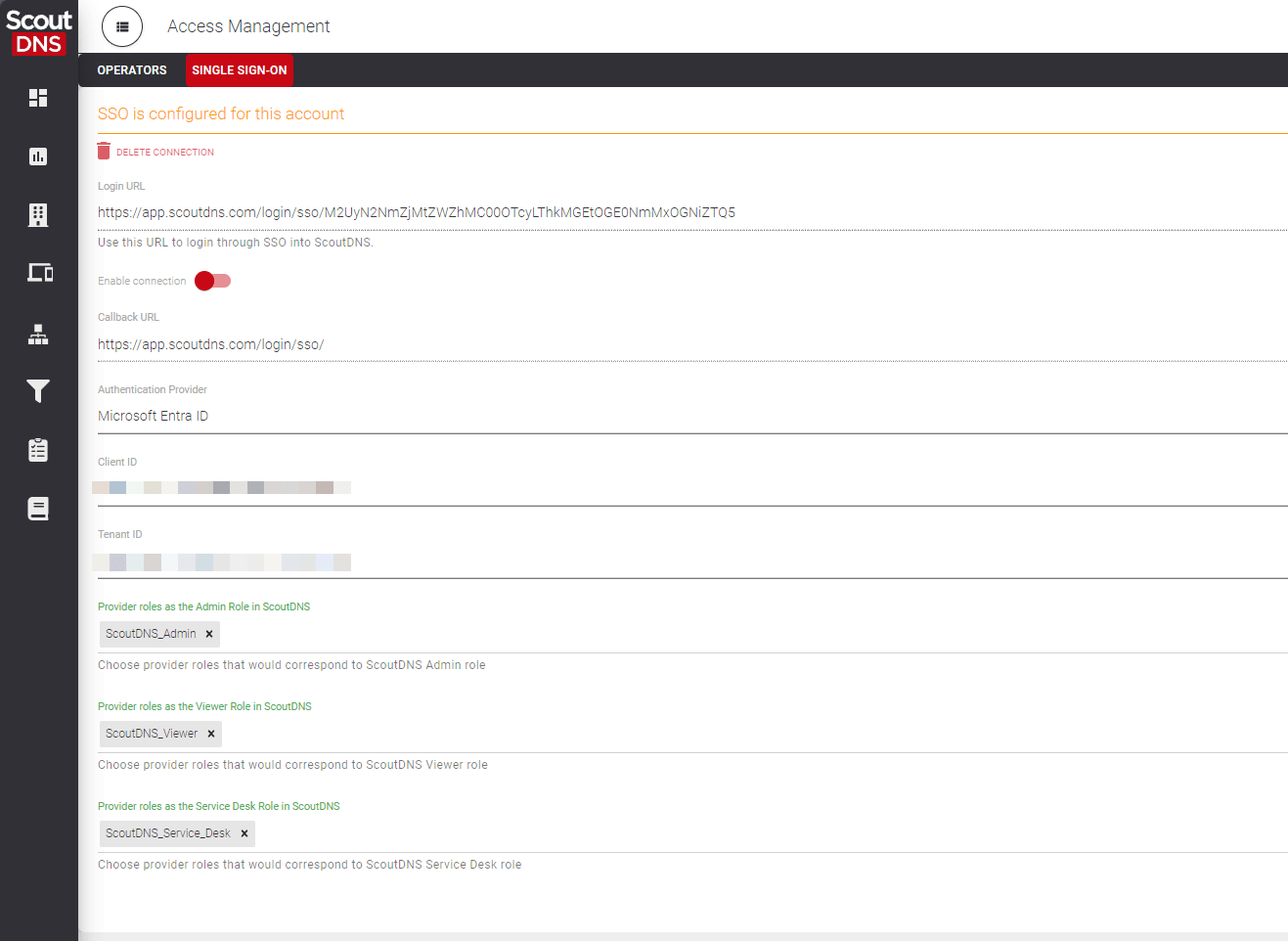Click the Callback URL field

(x=692, y=344)
